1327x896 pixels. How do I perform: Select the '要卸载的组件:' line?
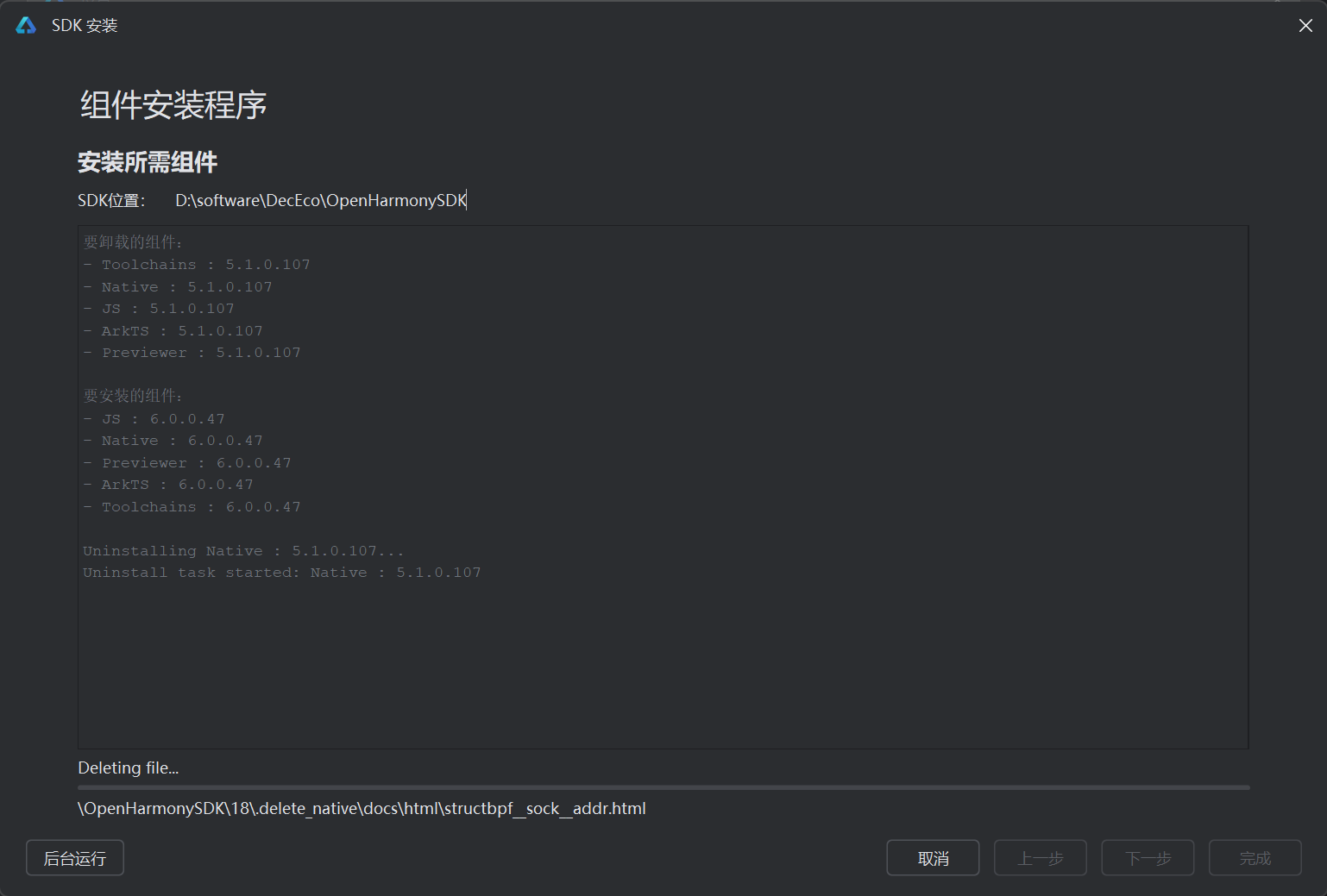point(133,242)
